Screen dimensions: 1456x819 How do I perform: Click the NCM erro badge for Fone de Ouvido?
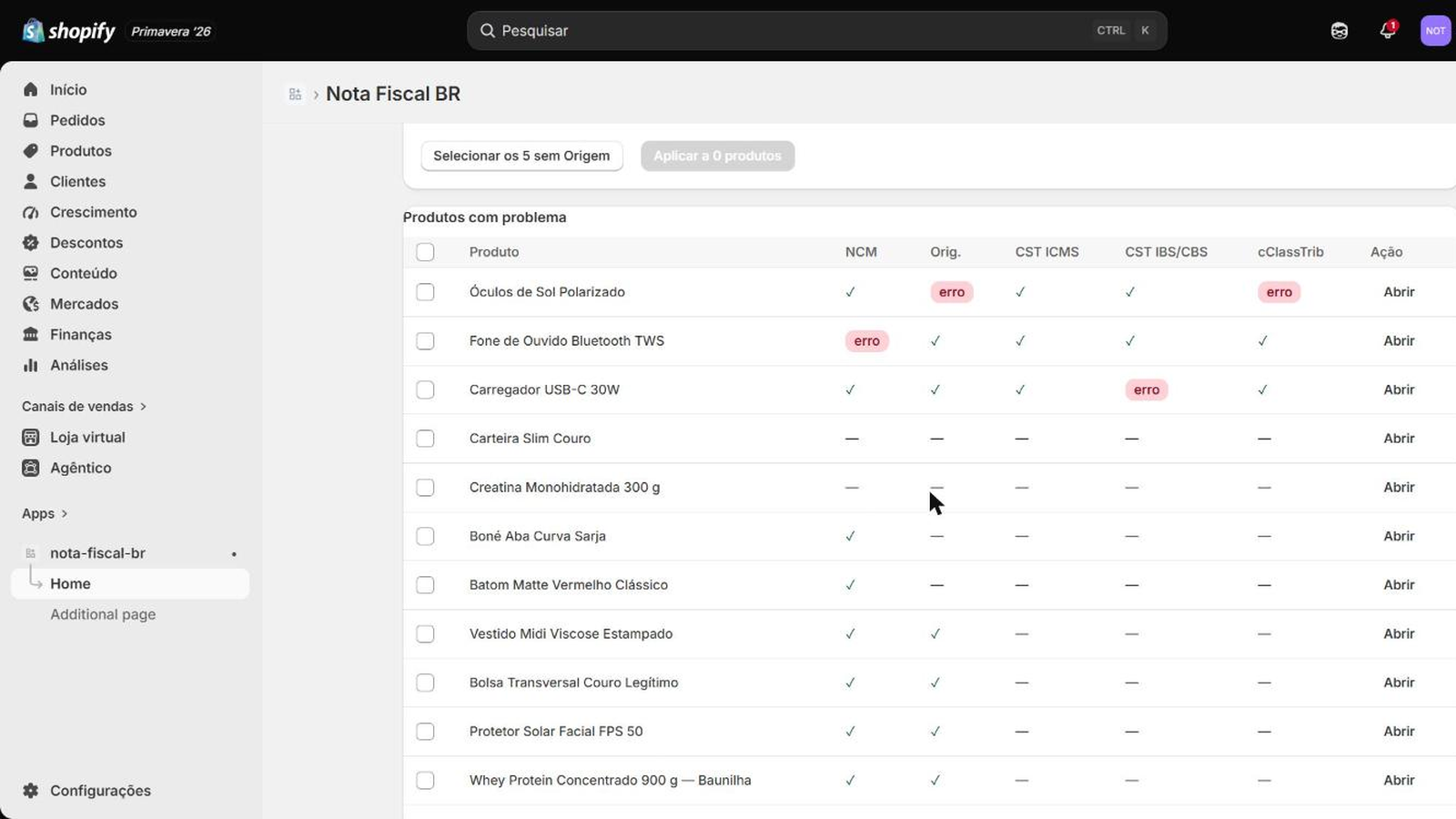(x=866, y=341)
